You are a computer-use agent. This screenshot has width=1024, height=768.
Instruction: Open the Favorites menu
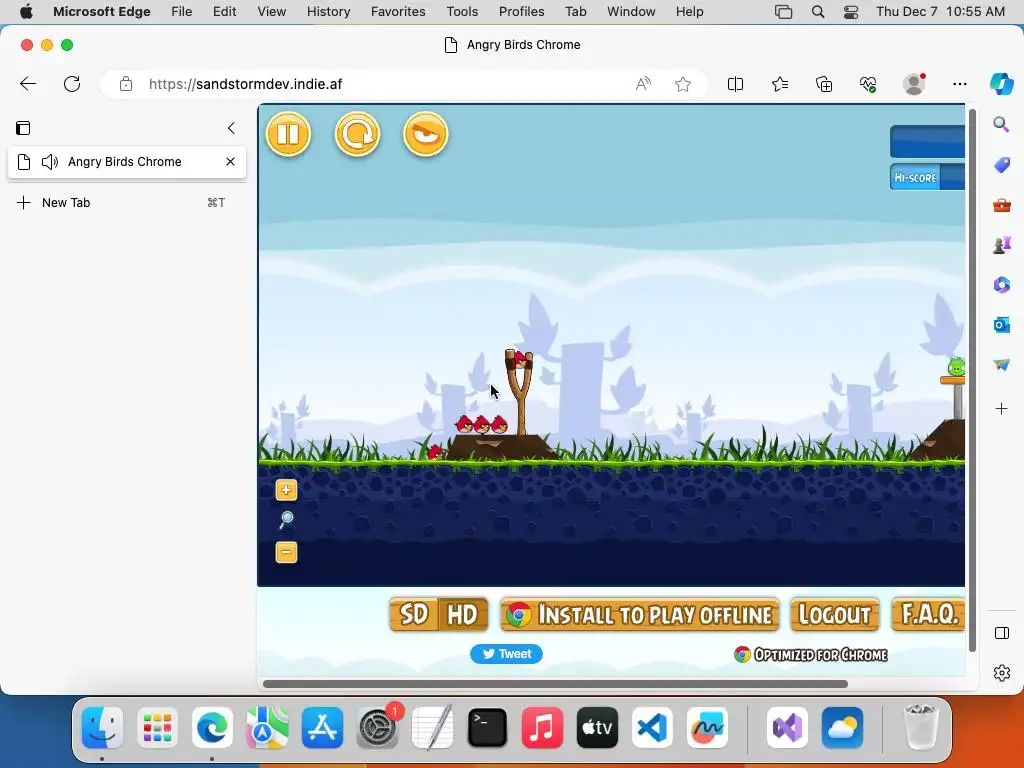tap(398, 12)
